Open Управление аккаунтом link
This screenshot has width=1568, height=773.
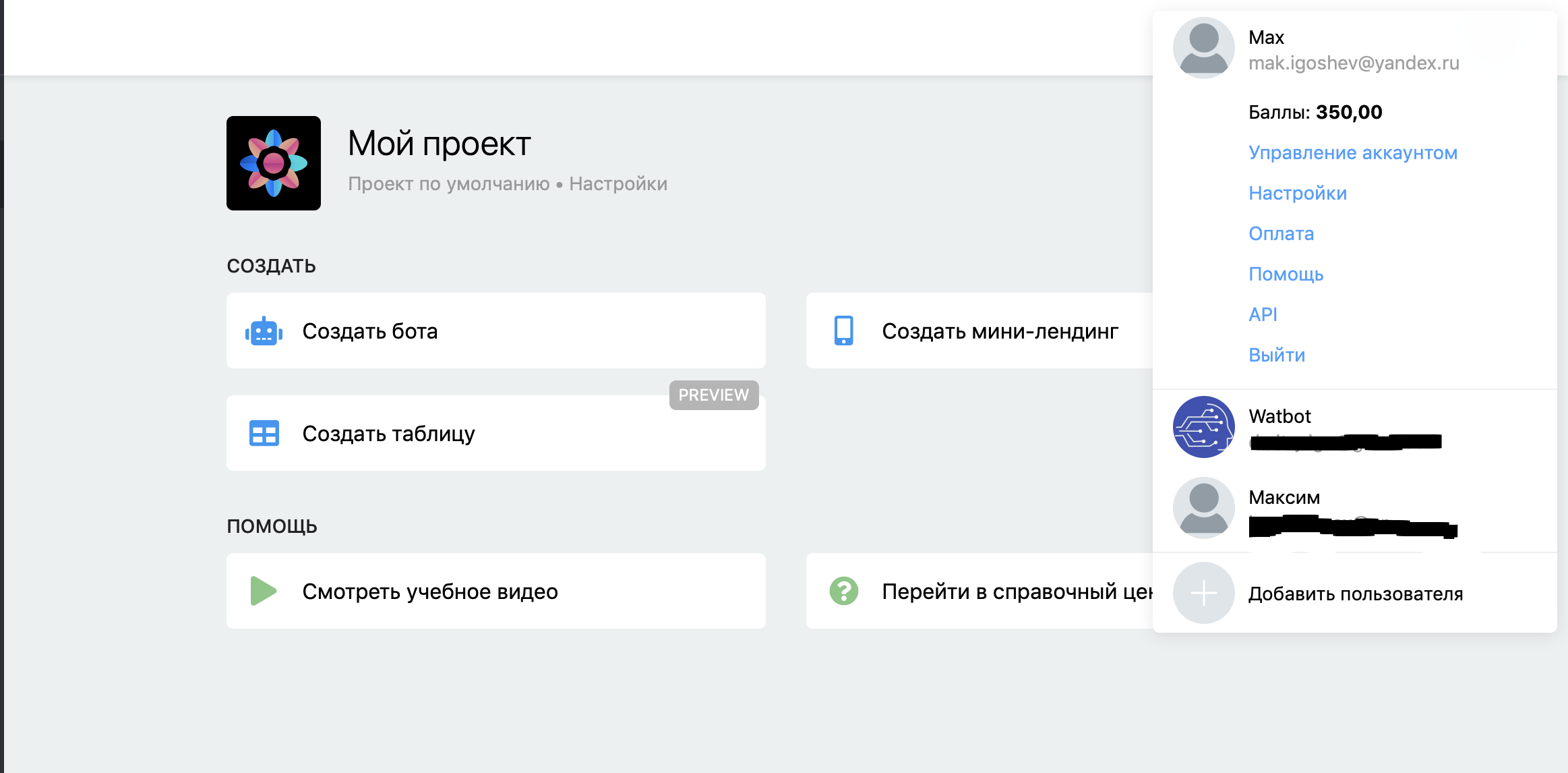tap(1352, 152)
